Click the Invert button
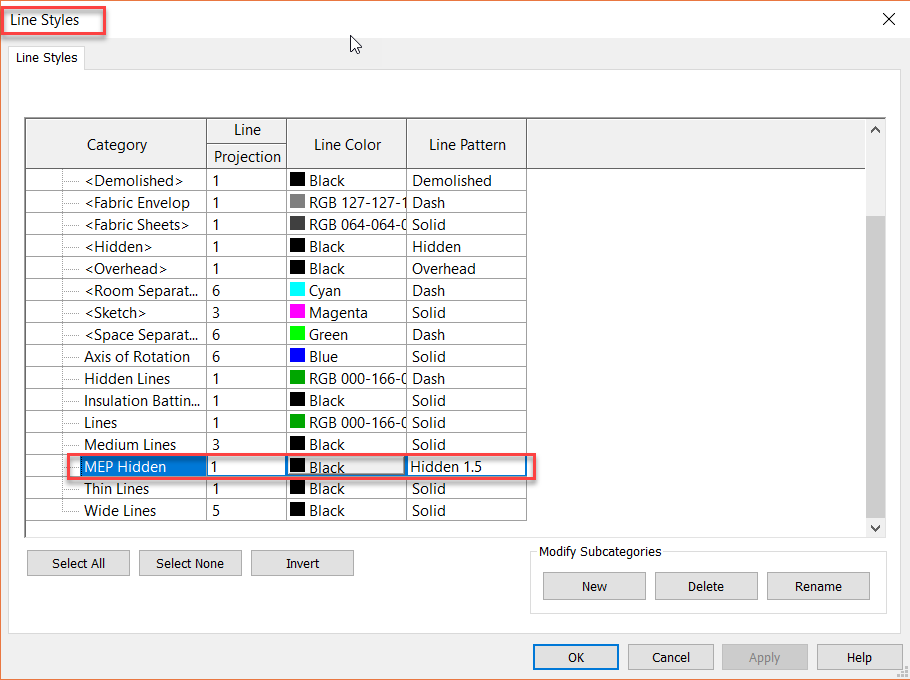 [x=302, y=563]
